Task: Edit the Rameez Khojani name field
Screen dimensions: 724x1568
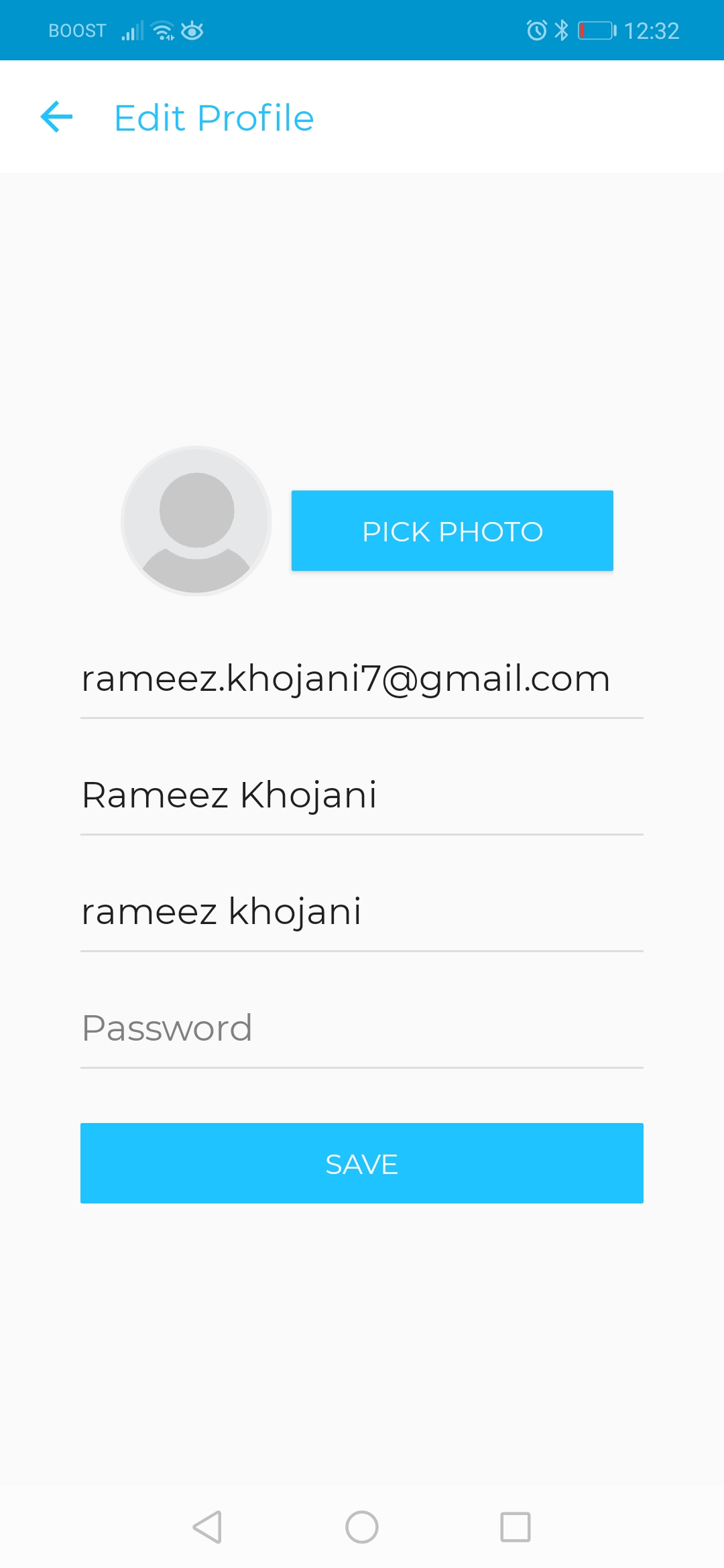Action: (362, 795)
